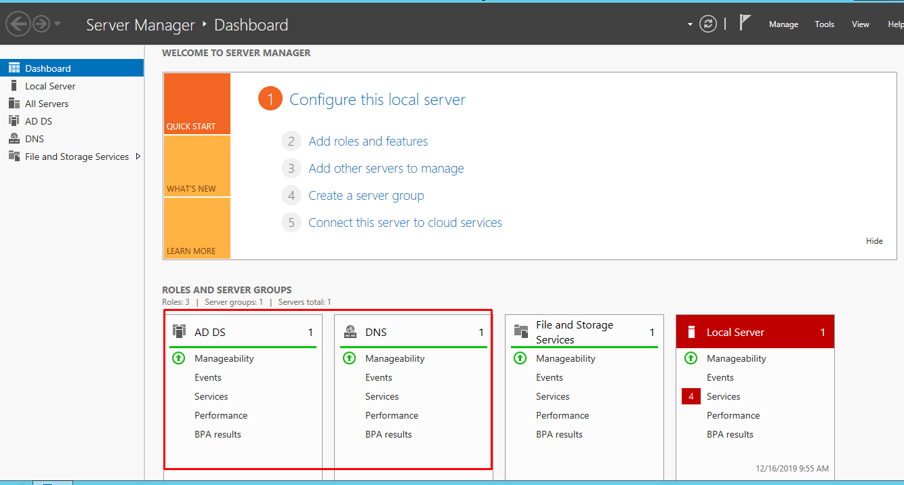Open BPA results under the DNS tile
The width and height of the screenshot is (904, 485).
(388, 435)
